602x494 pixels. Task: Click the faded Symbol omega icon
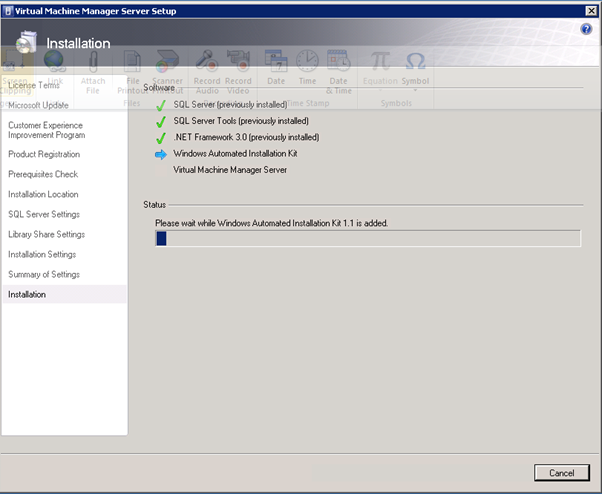(x=415, y=61)
